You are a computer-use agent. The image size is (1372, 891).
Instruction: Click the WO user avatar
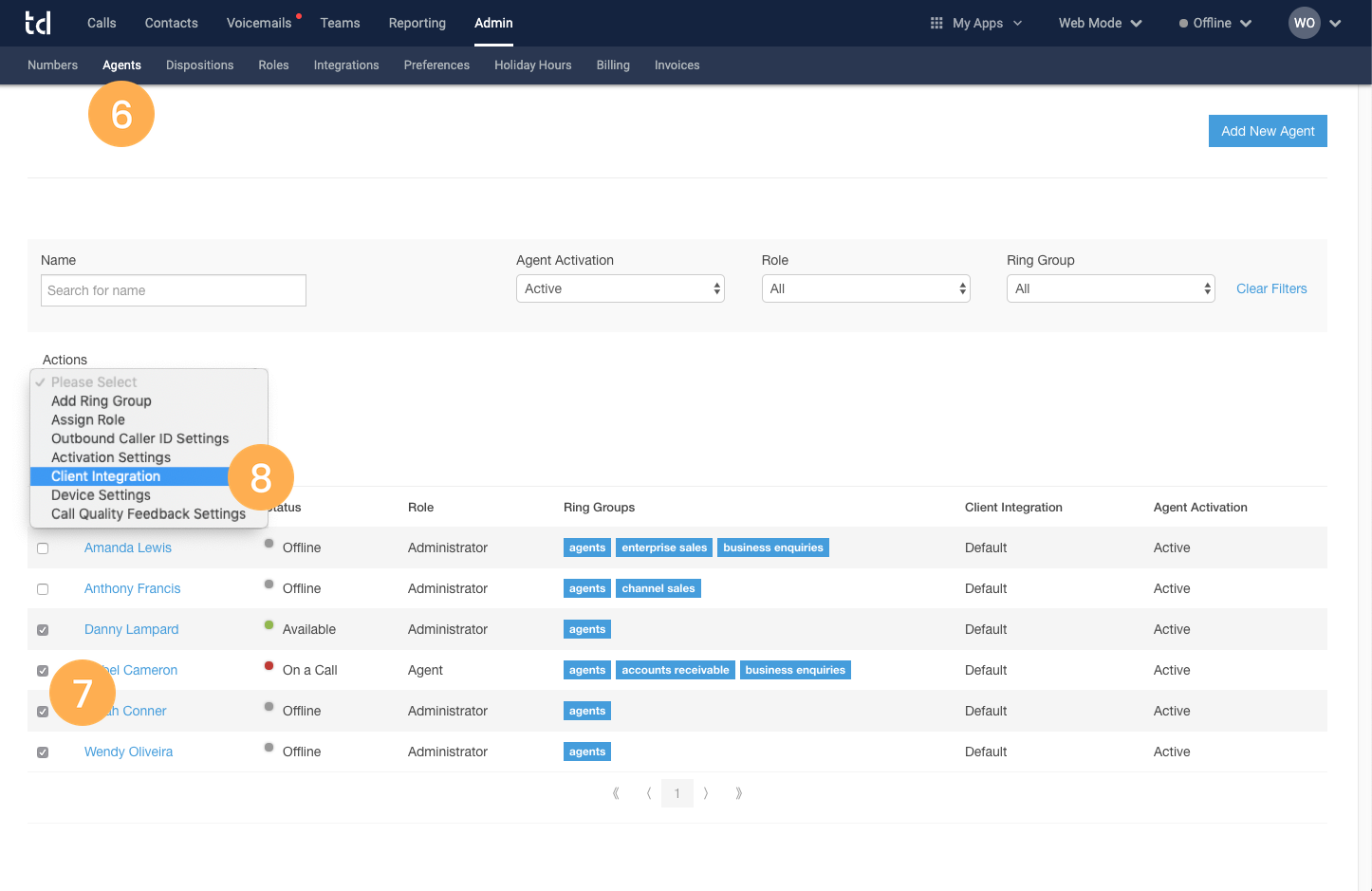(x=1305, y=23)
